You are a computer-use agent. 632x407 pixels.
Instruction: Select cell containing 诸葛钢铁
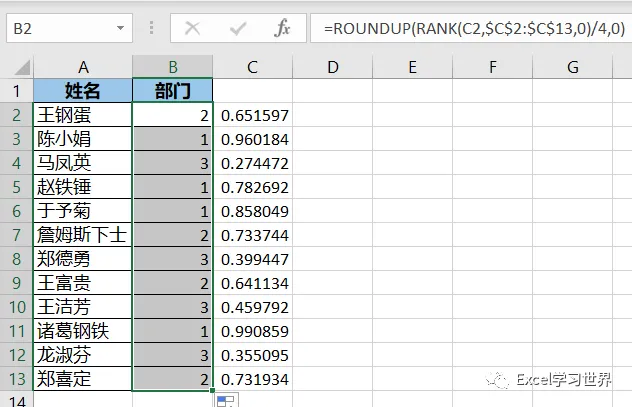click(x=83, y=331)
